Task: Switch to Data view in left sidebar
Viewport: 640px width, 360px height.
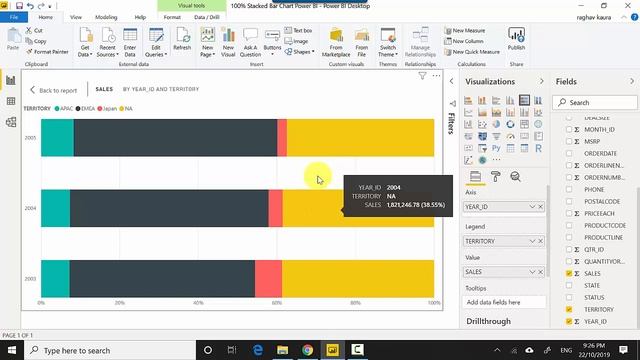Action: 11,101
